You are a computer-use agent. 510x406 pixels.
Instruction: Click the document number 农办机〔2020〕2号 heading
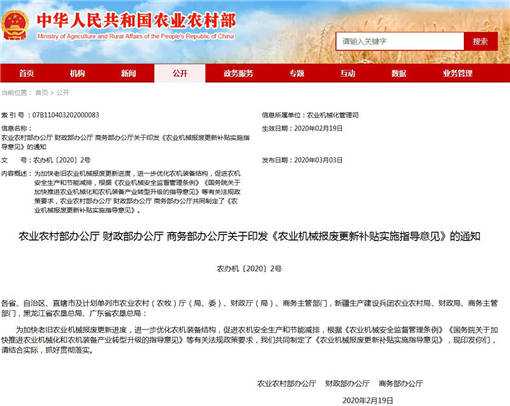(249, 268)
